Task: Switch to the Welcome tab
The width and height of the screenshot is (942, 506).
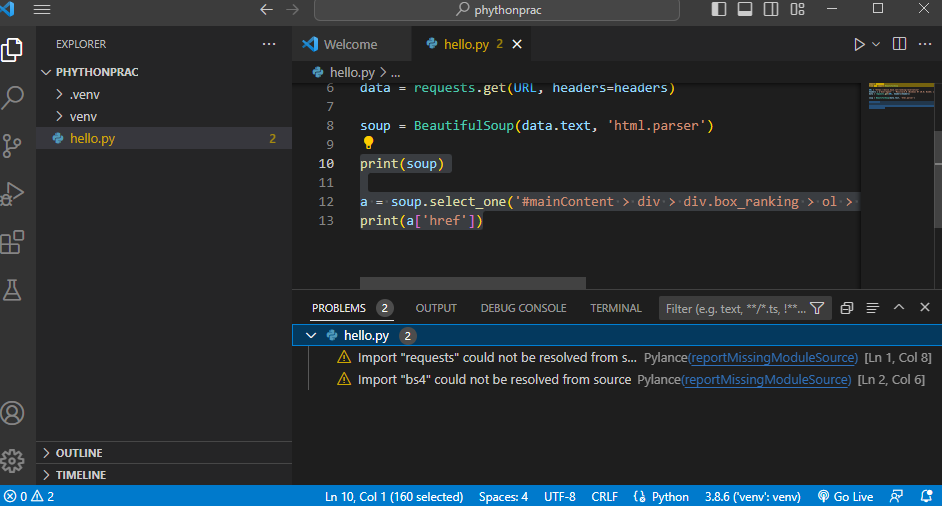Action: click(x=351, y=44)
